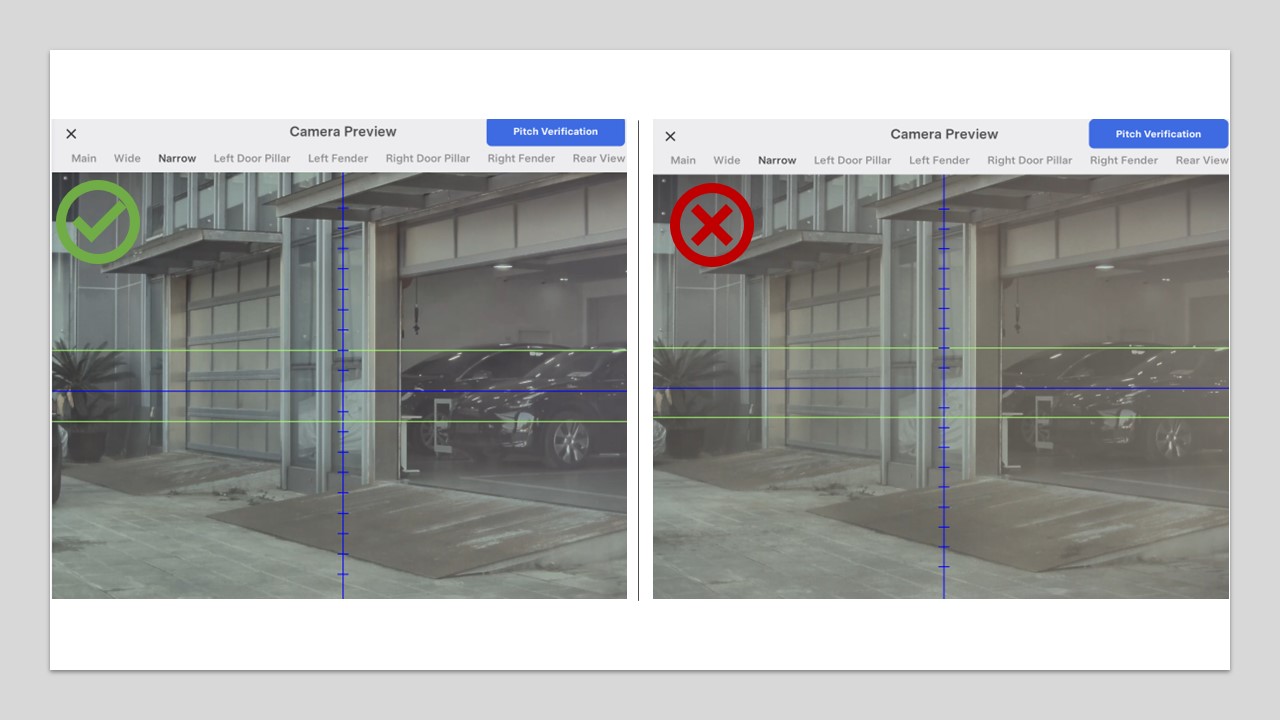
Task: Click the red X error icon
Action: [711, 225]
